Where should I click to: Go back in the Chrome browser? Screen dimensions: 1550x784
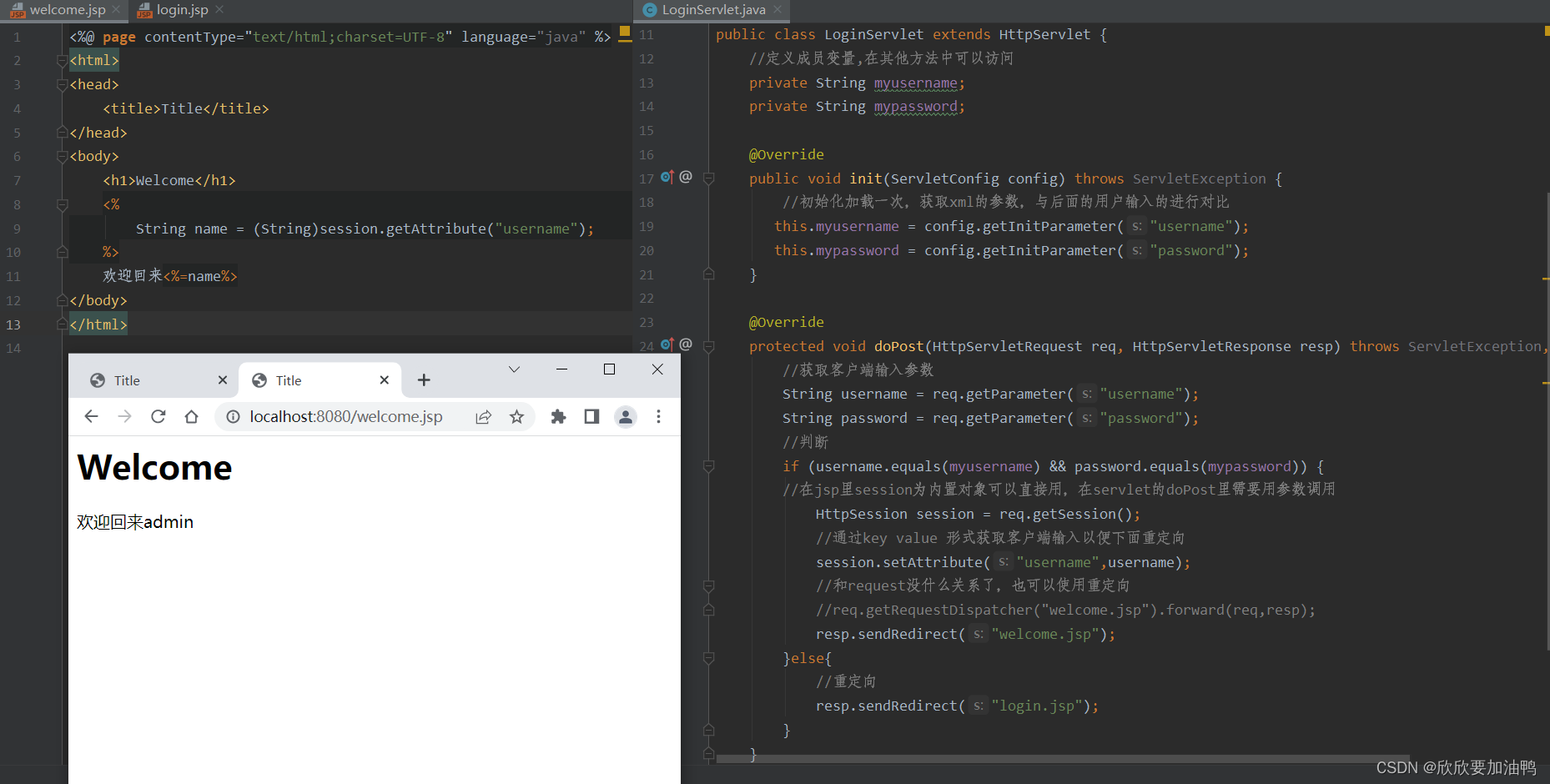(92, 416)
